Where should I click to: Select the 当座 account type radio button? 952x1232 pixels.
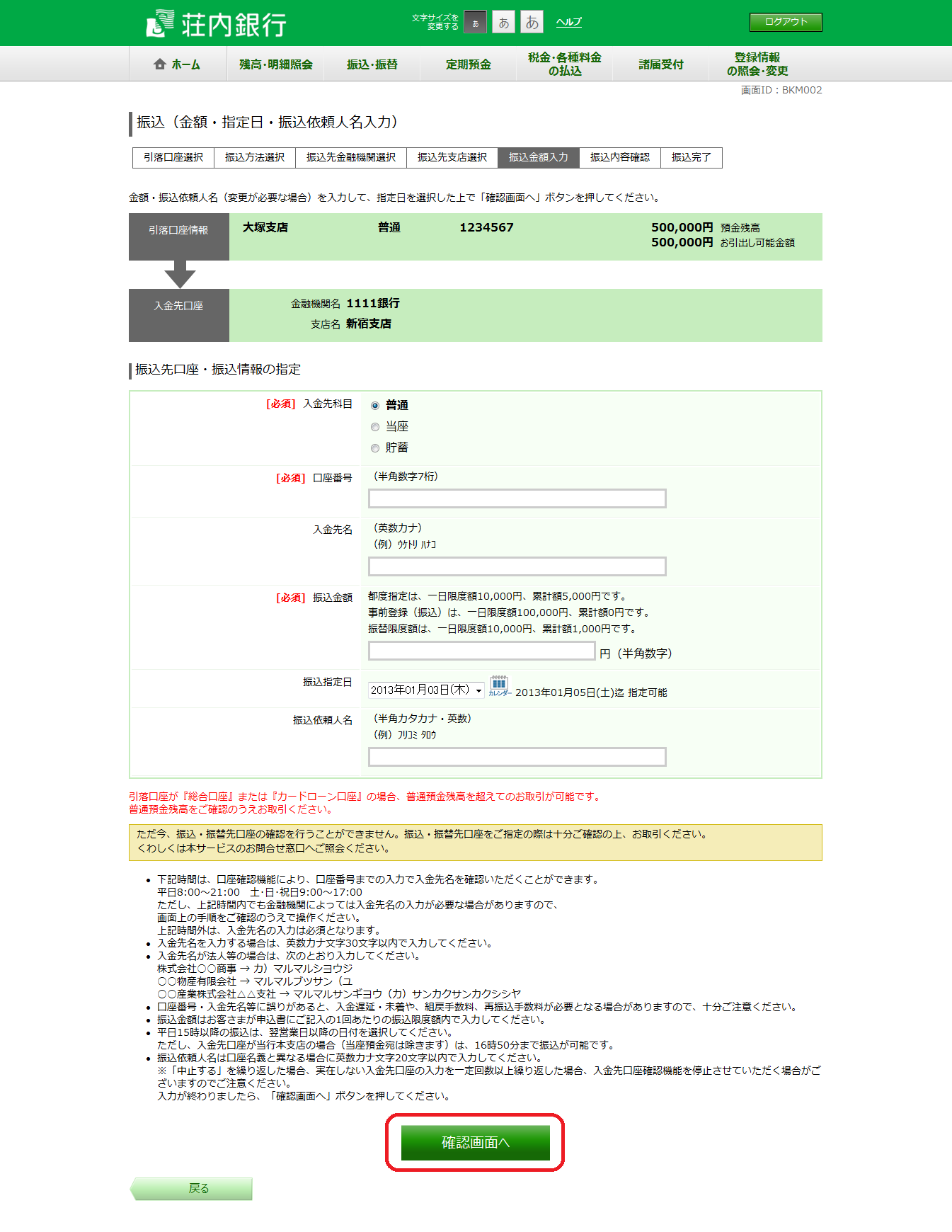(375, 427)
